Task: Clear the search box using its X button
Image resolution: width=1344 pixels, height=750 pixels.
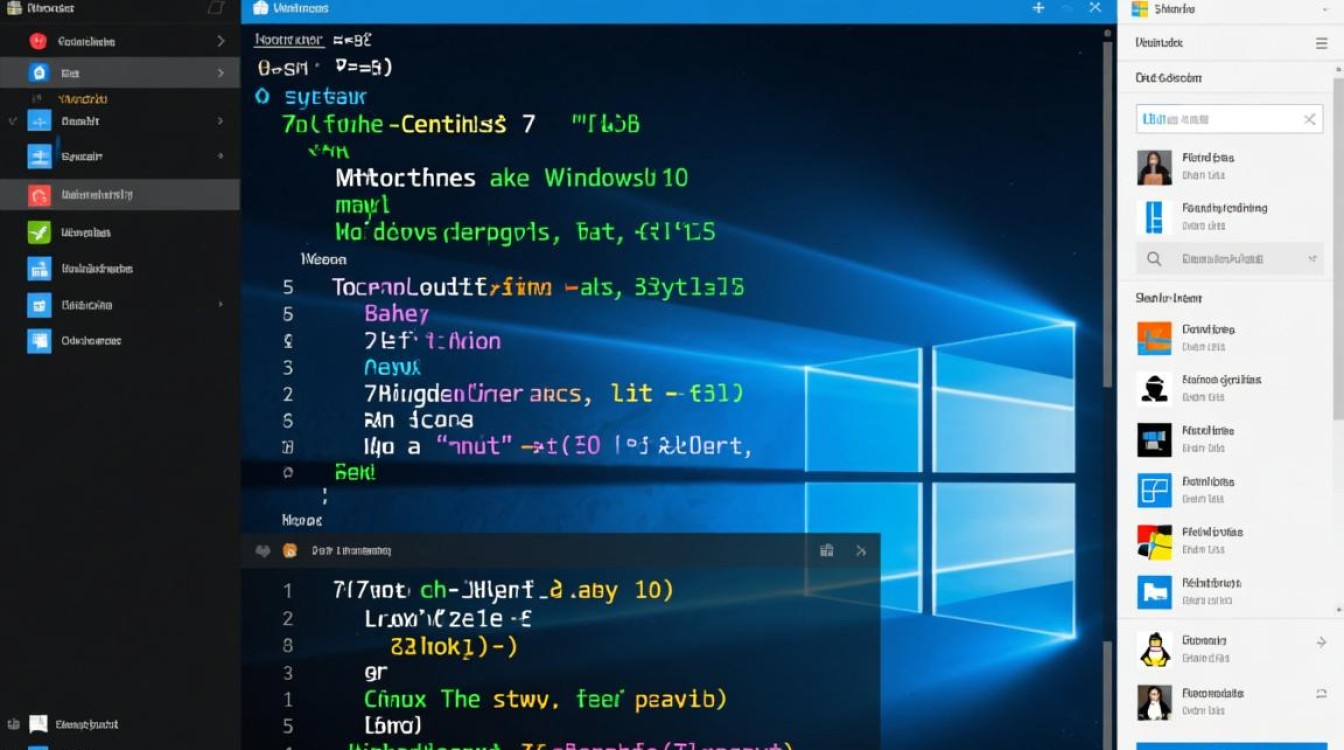Action: pyautogui.click(x=1308, y=118)
